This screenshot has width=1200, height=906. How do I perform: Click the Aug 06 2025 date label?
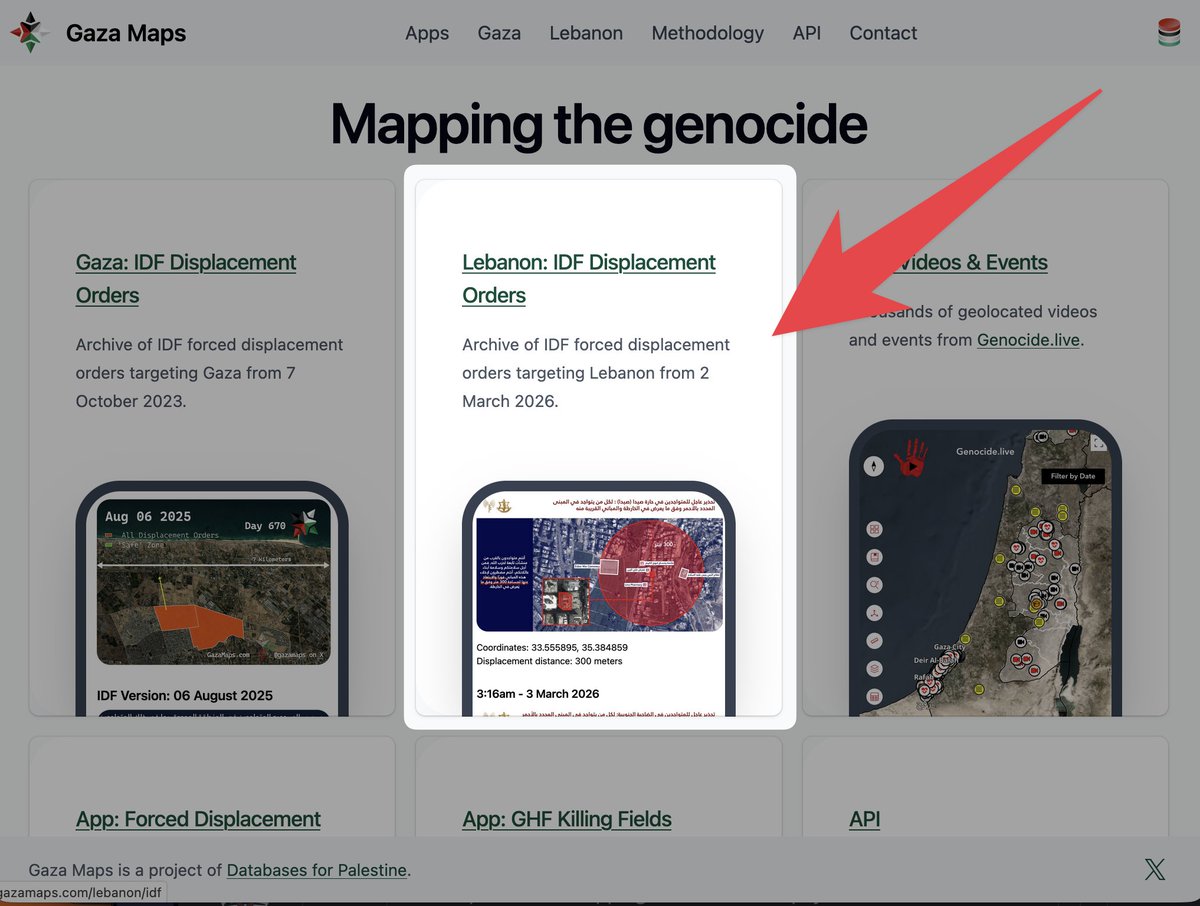click(x=148, y=516)
